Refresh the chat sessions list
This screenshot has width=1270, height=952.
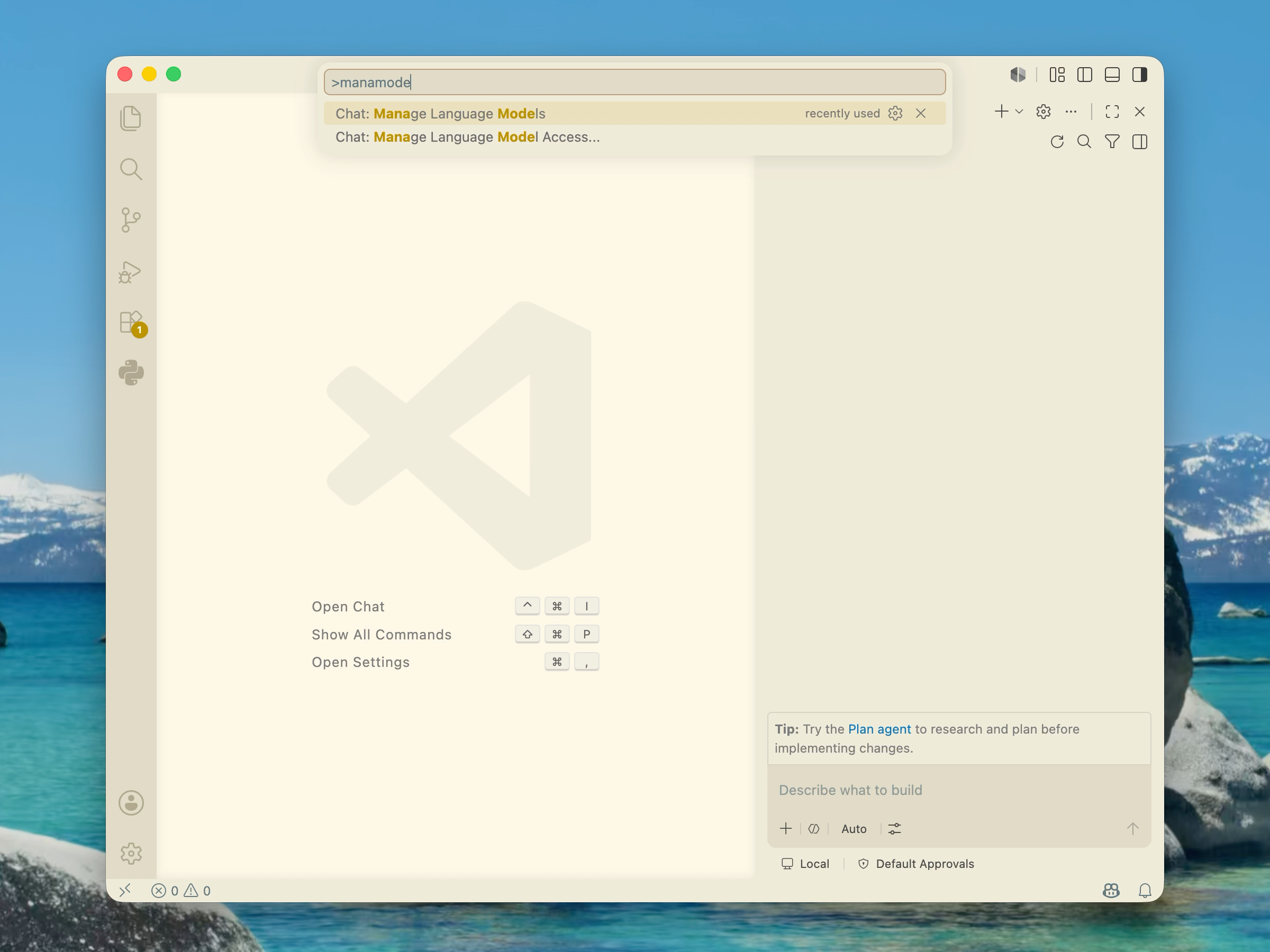[1057, 141]
